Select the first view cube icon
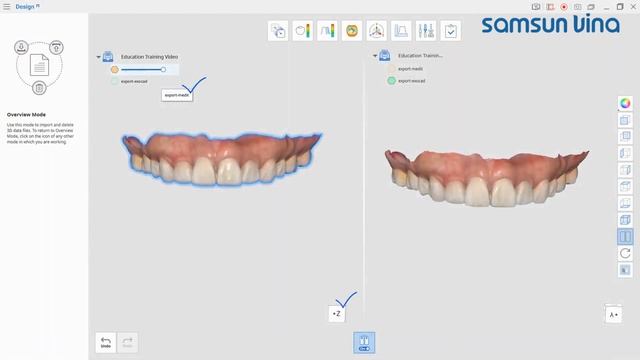 (625, 120)
